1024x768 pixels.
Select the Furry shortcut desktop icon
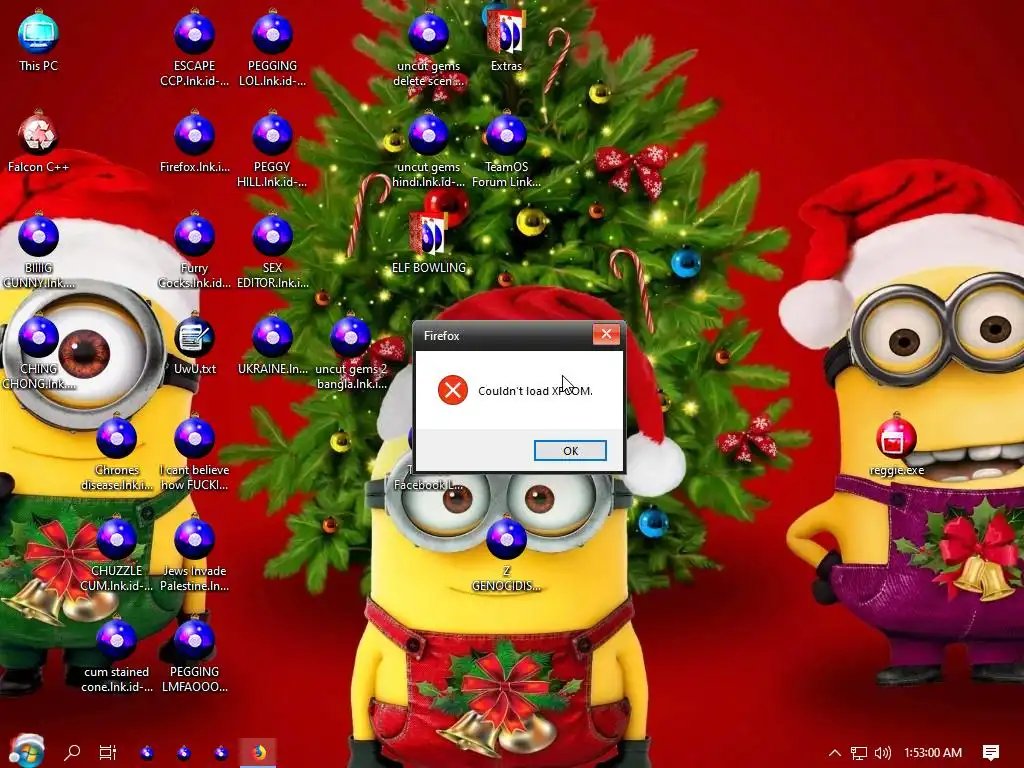pos(195,251)
